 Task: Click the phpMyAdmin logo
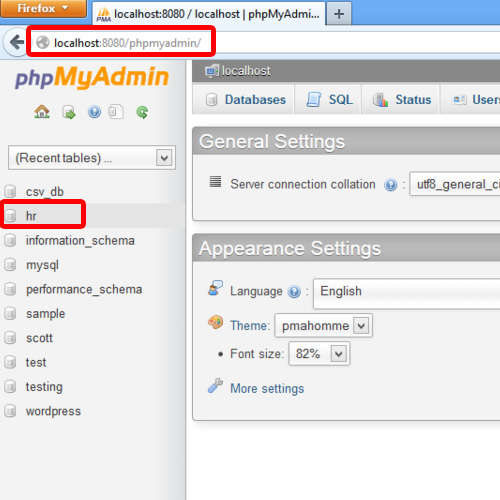[x=92, y=77]
